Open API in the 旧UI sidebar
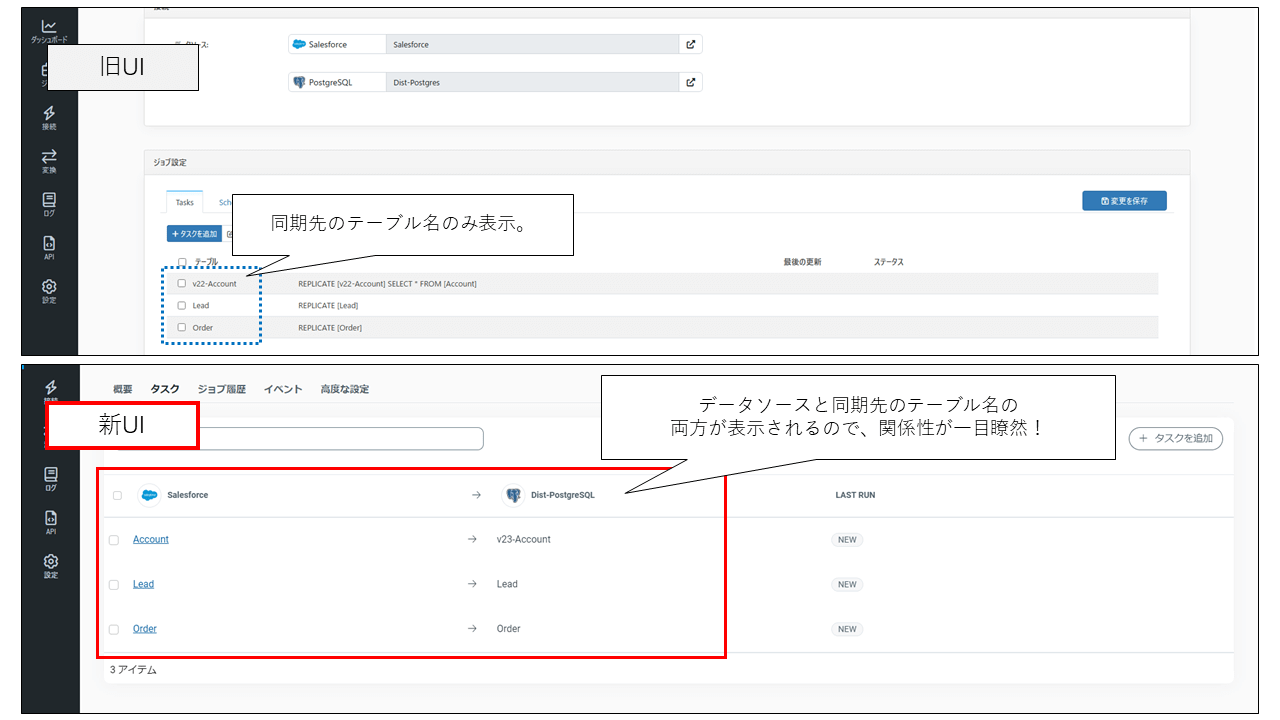The image size is (1280, 720). [x=49, y=247]
